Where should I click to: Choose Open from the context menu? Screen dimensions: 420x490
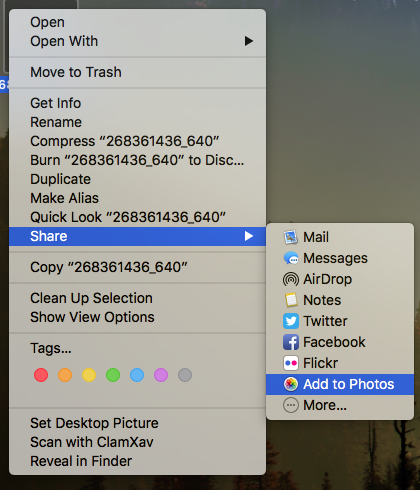137,22
